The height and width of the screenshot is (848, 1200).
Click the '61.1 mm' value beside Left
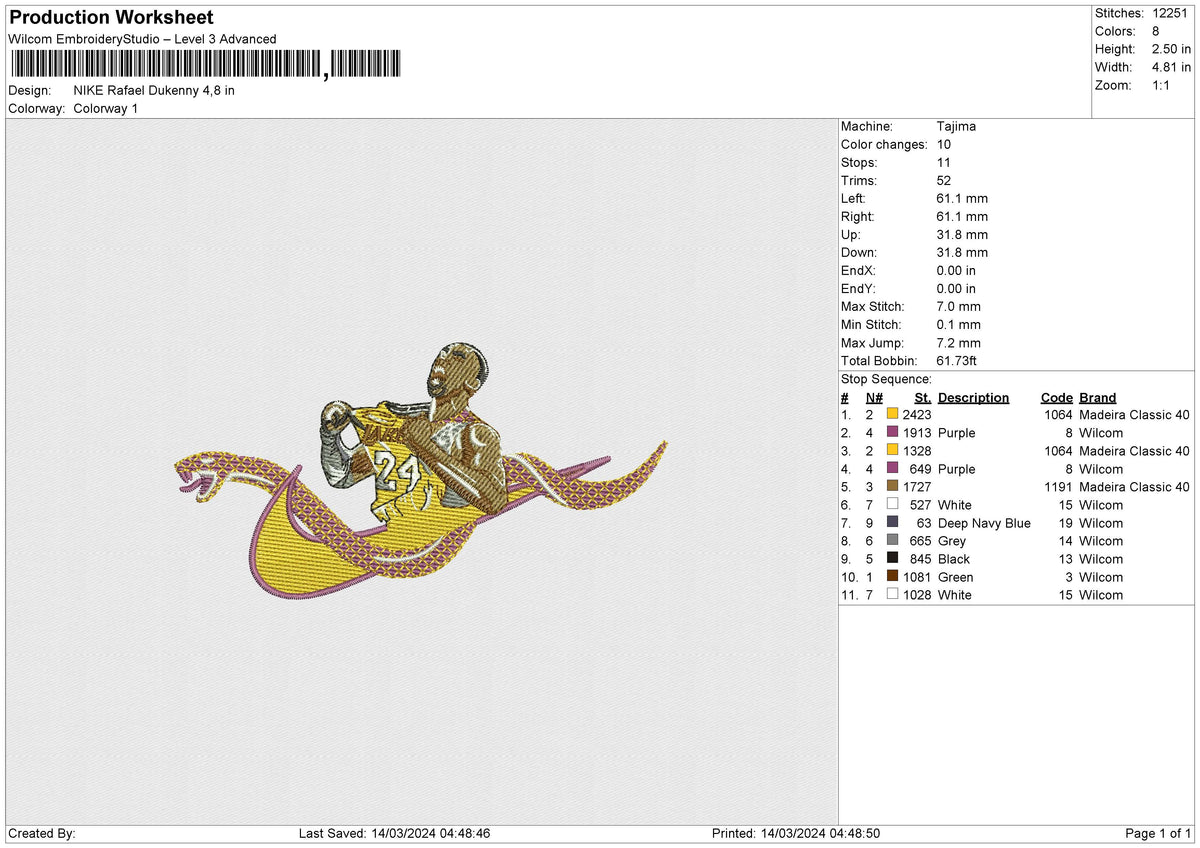coord(962,198)
